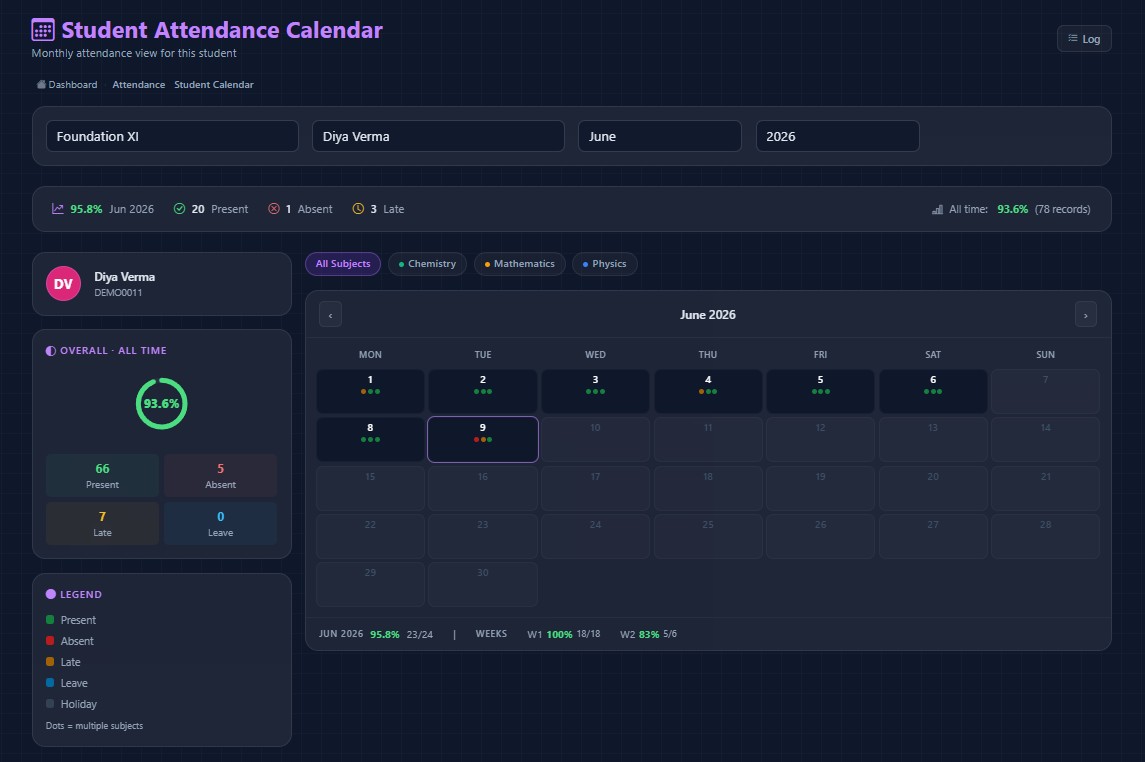Click the calendar icon beside the page title

pyautogui.click(x=43, y=30)
